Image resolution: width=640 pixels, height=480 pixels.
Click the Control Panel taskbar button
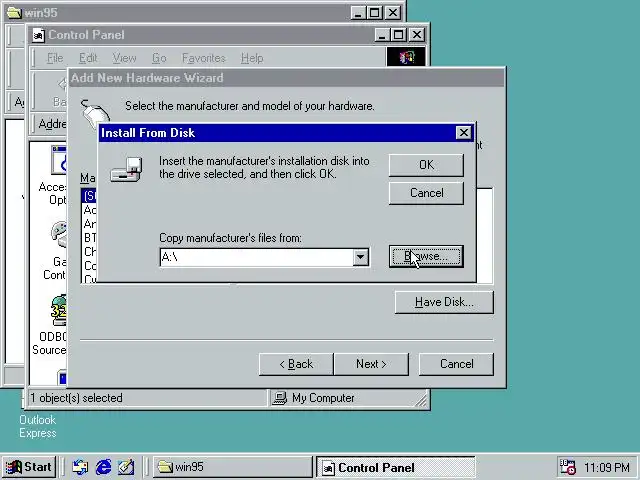point(396,467)
